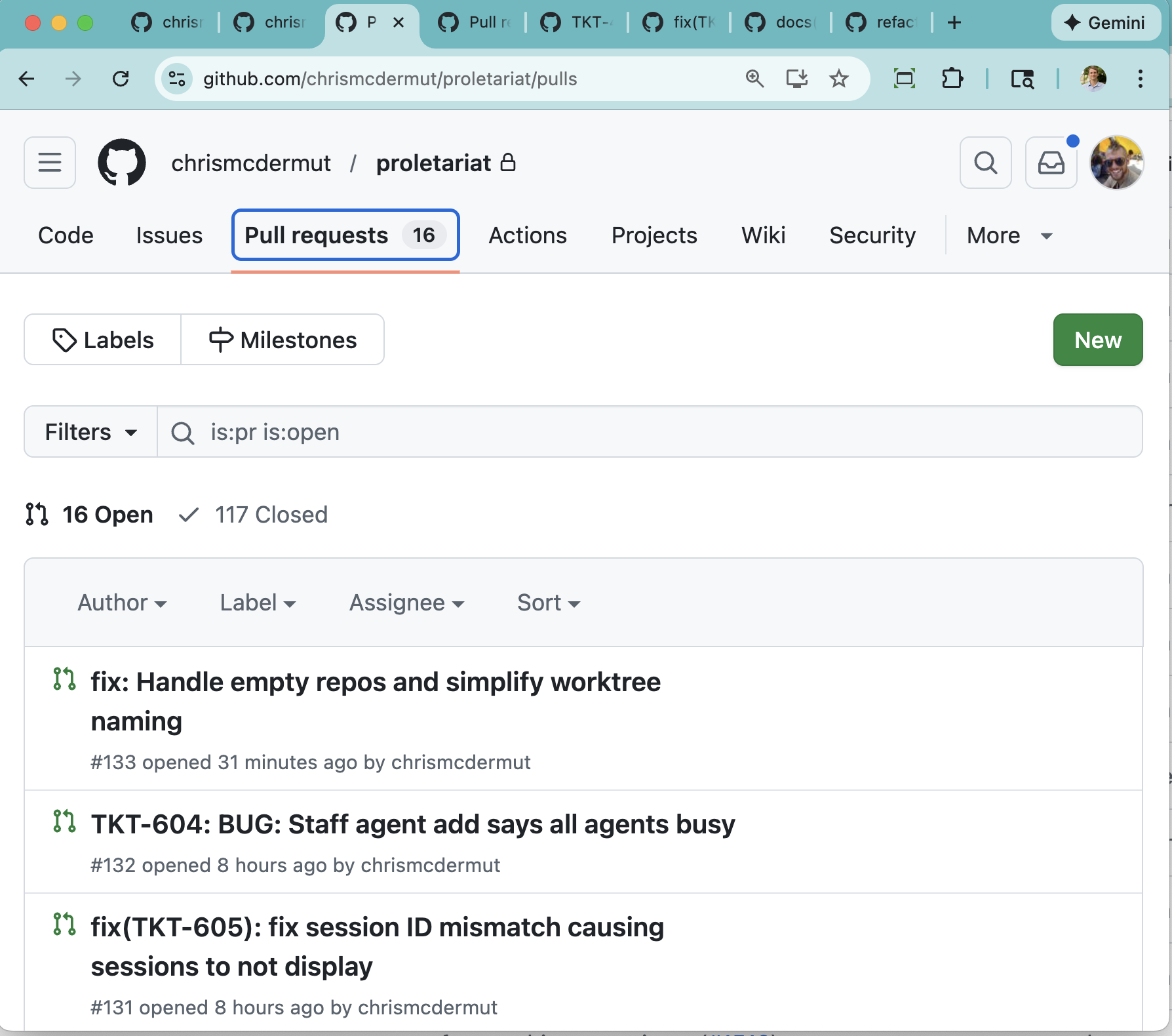Open the sidebar navigation hamburger icon

tap(50, 163)
